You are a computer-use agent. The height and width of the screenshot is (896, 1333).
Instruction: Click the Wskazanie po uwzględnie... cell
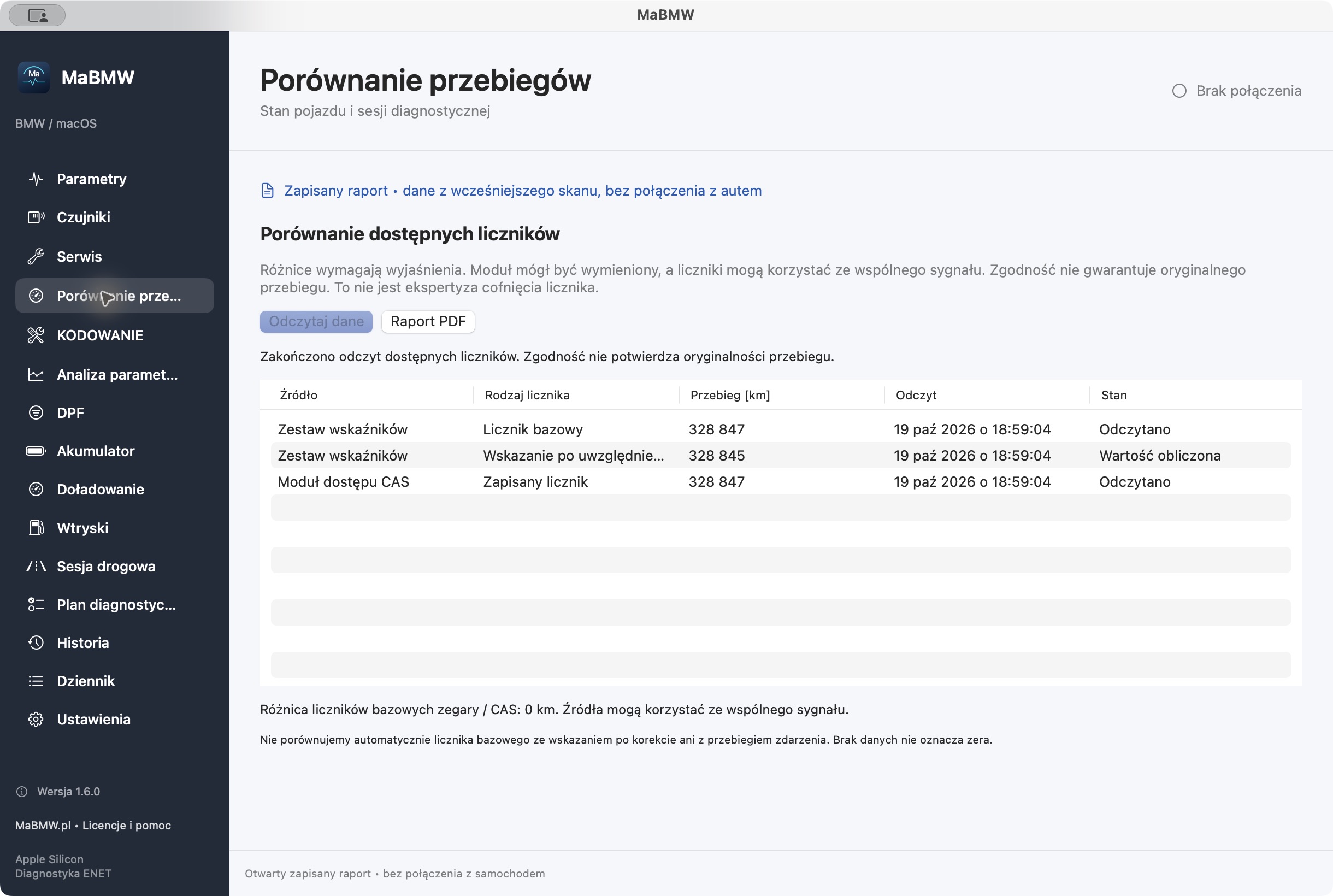573,456
